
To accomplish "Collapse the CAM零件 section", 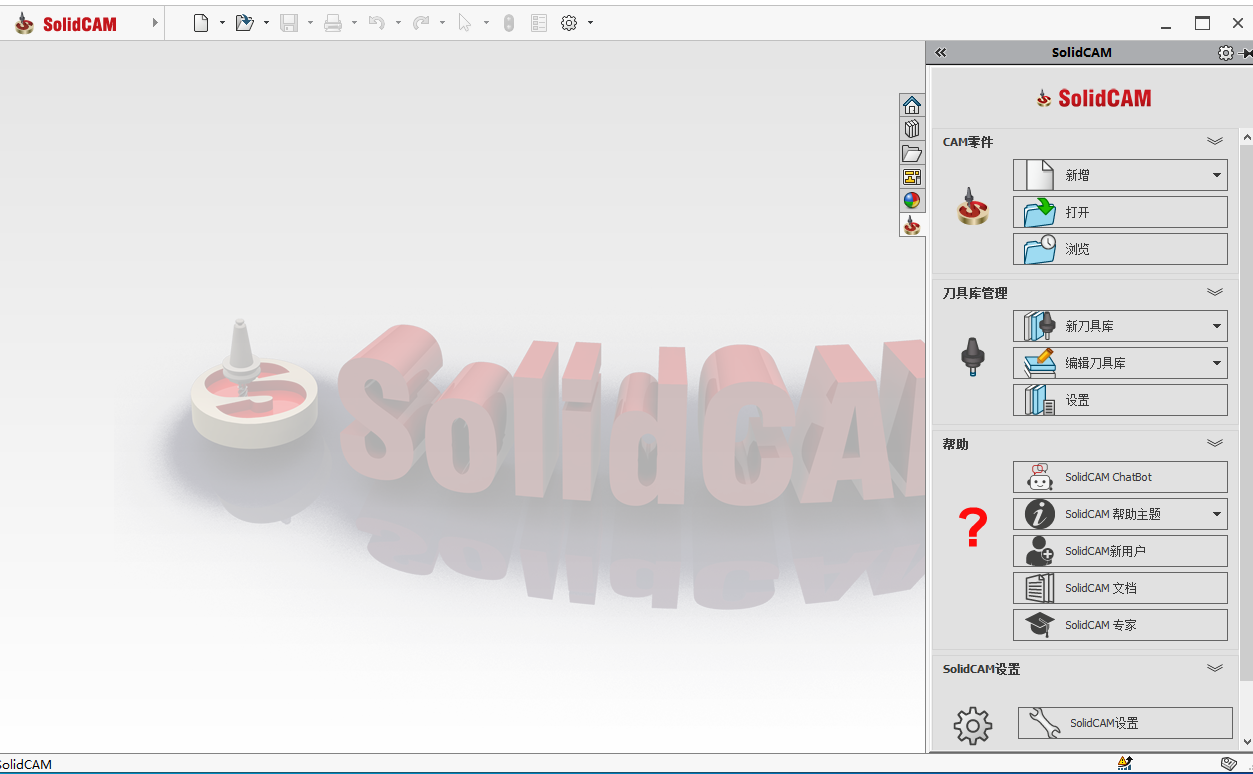I will tap(1215, 142).
